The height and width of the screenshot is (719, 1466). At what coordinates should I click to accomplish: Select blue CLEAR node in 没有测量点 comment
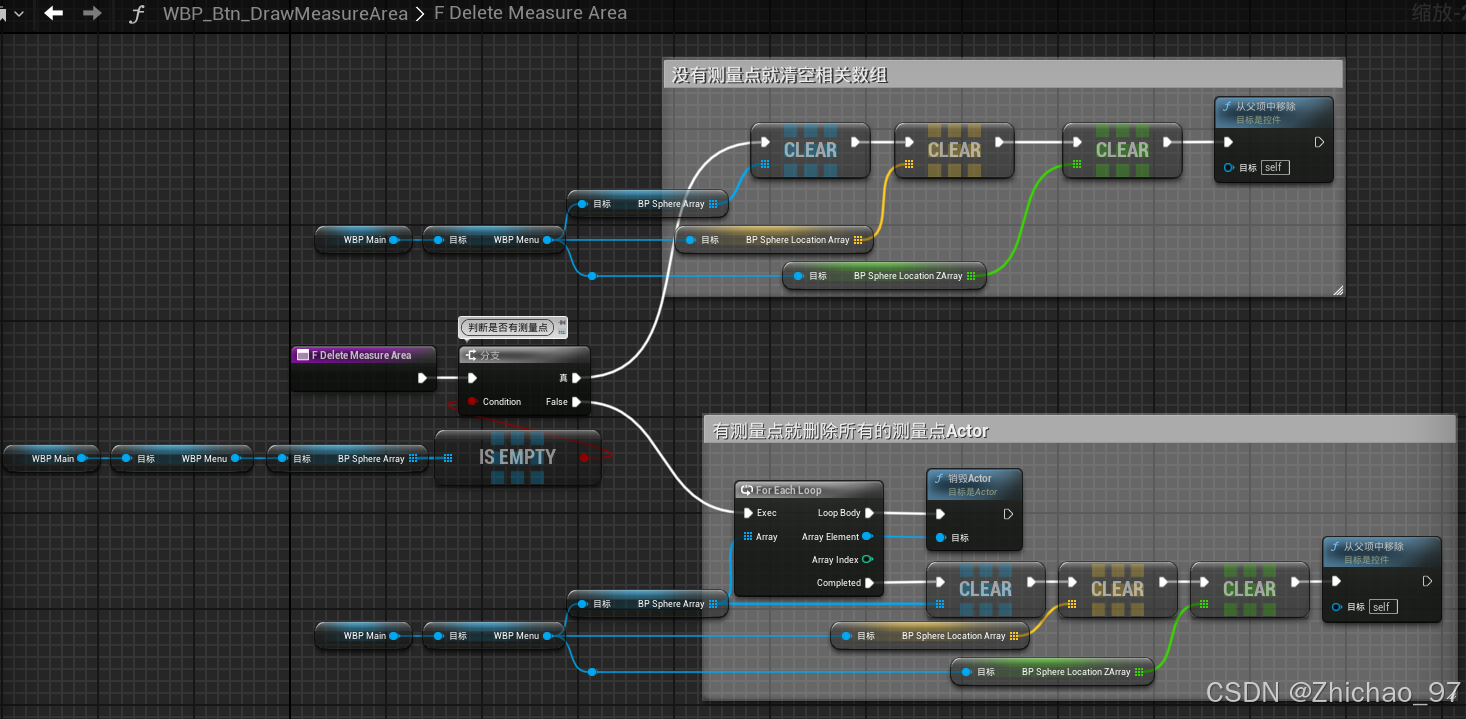810,150
